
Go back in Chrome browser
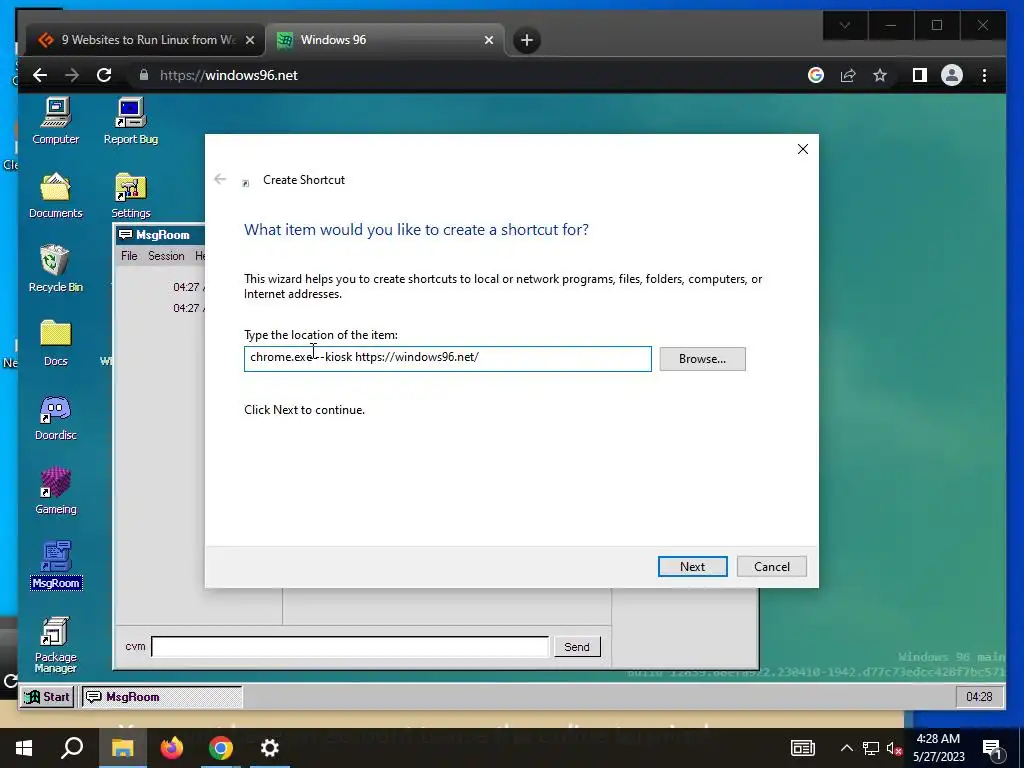tap(40, 75)
